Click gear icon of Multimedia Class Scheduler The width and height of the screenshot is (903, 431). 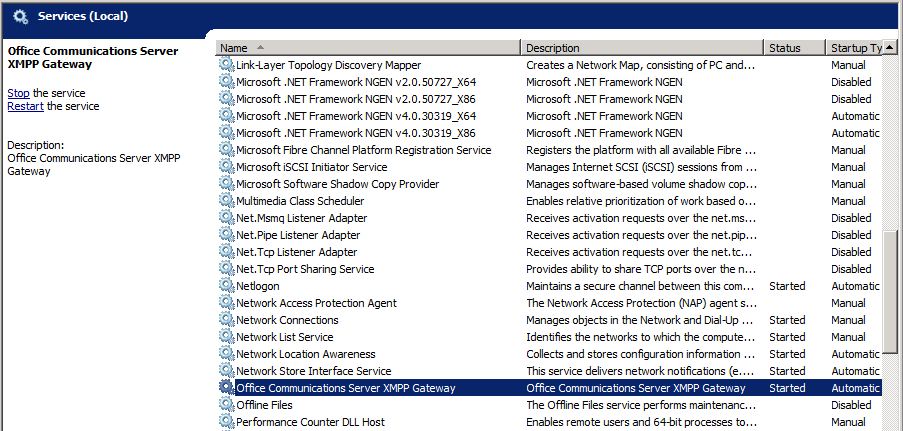[x=227, y=201]
